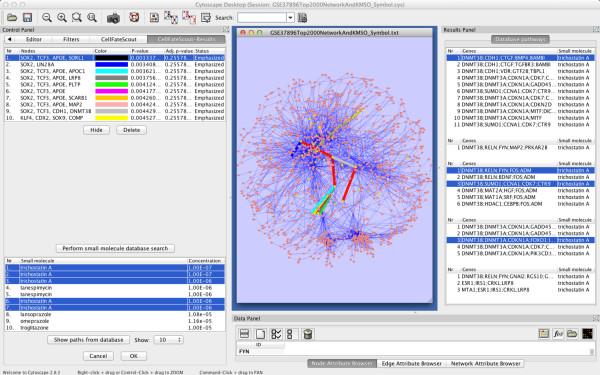Perform small molecule database search
The image size is (600, 375).
click(115, 248)
